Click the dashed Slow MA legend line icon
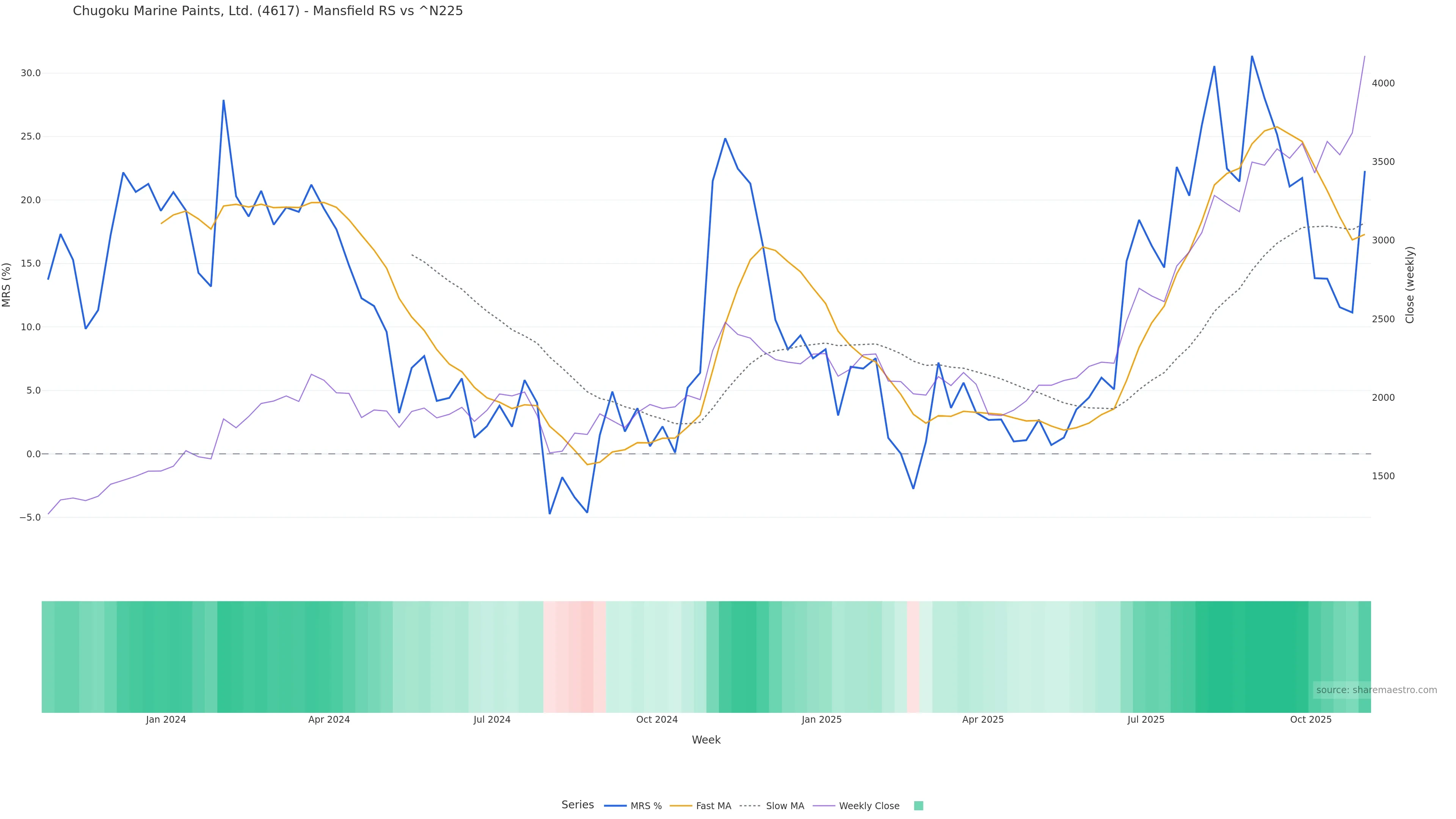 (751, 806)
